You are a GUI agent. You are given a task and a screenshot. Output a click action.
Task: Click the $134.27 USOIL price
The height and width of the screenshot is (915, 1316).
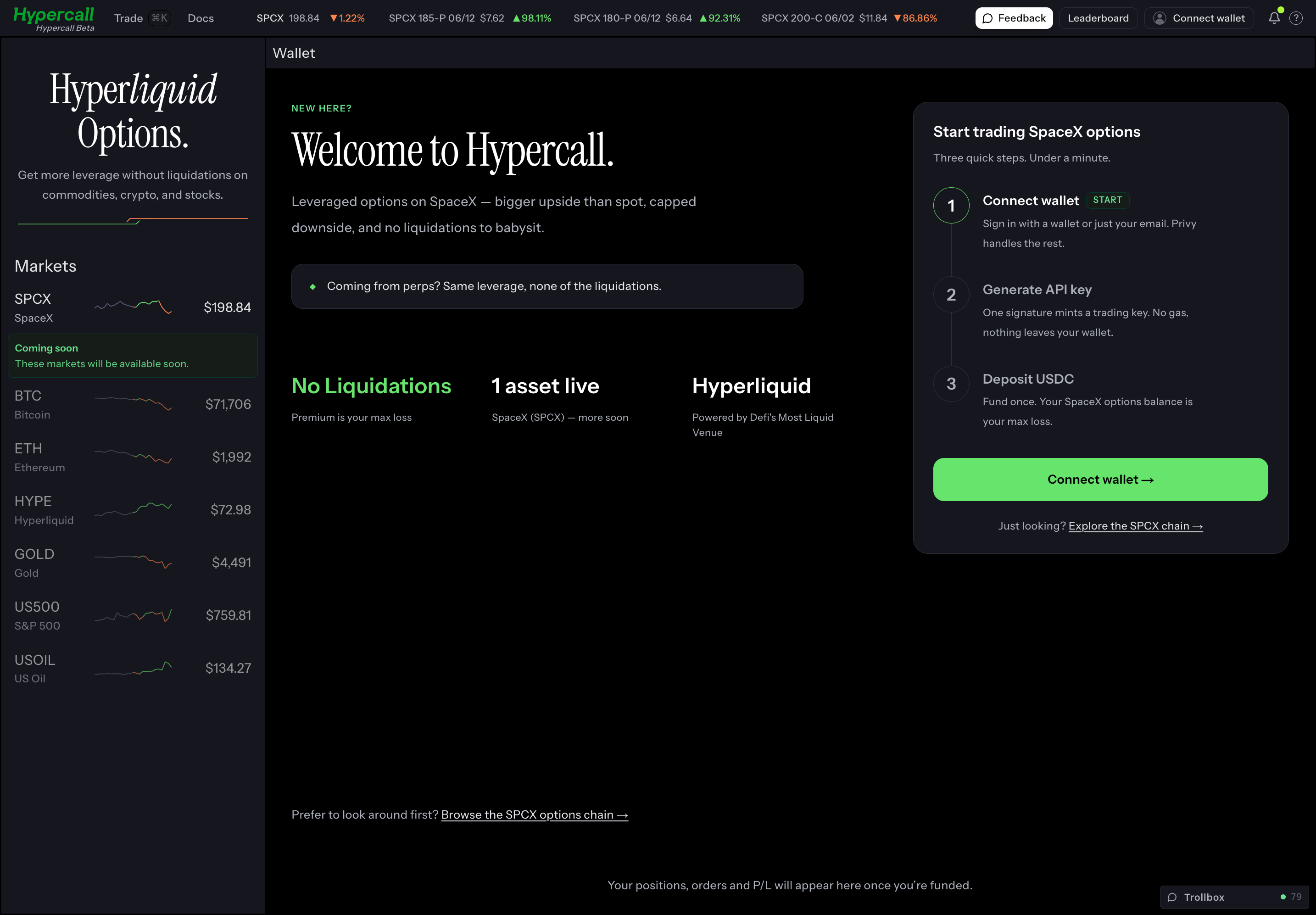coord(228,668)
